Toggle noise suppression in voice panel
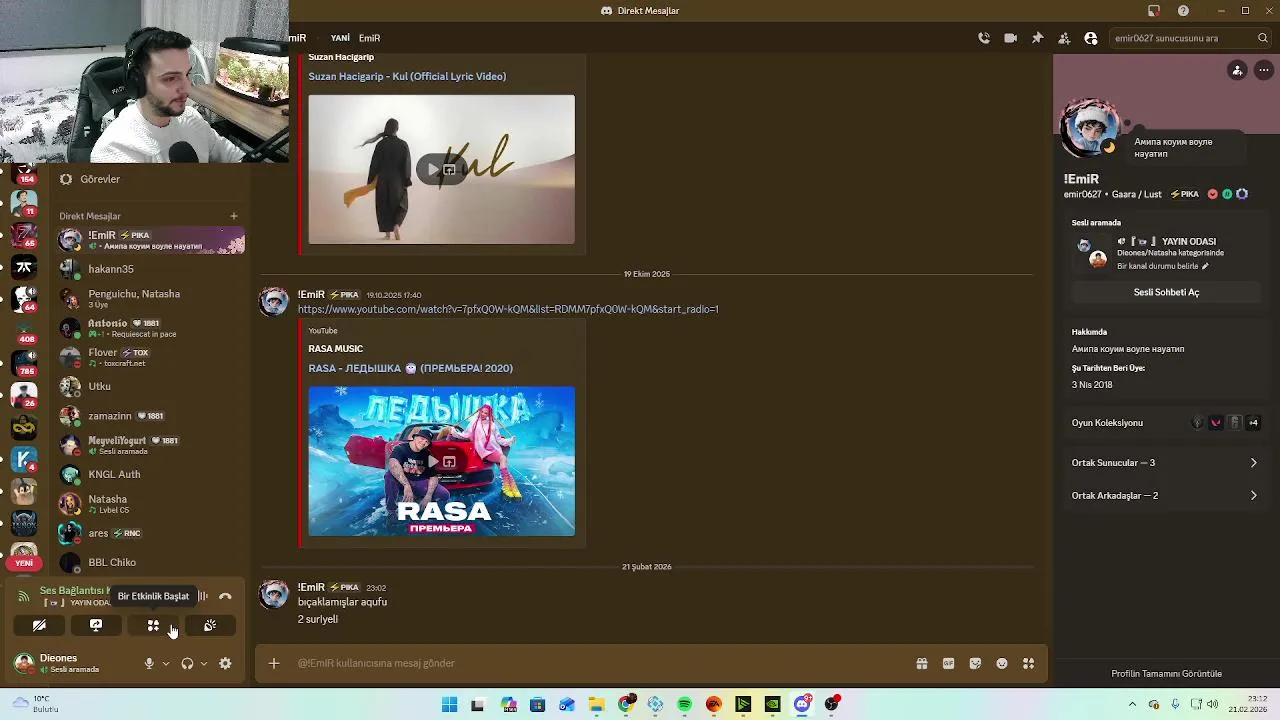This screenshot has width=1280, height=720. (203, 596)
